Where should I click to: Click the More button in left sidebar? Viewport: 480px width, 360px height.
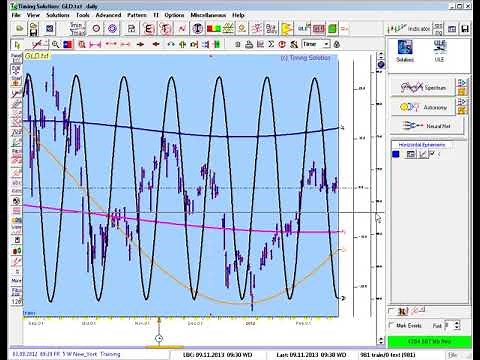click(16, 281)
